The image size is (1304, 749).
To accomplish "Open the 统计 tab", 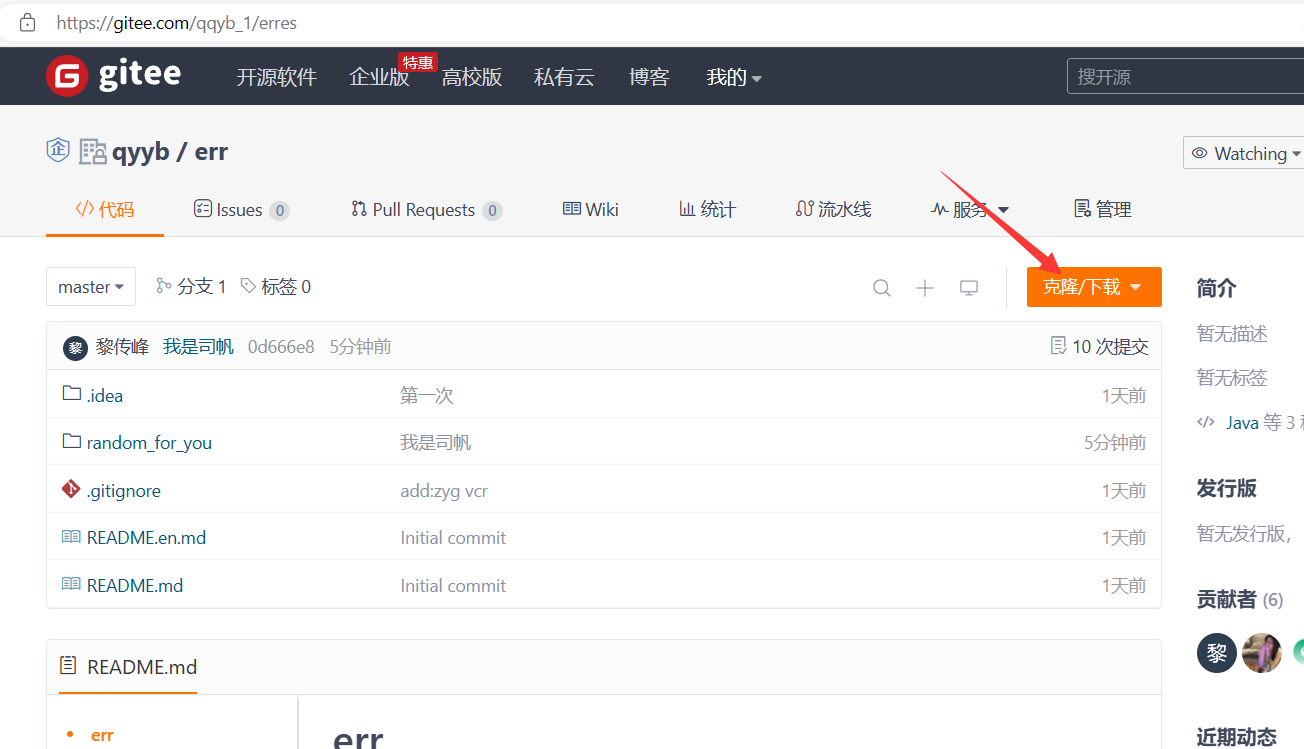I will coord(707,209).
